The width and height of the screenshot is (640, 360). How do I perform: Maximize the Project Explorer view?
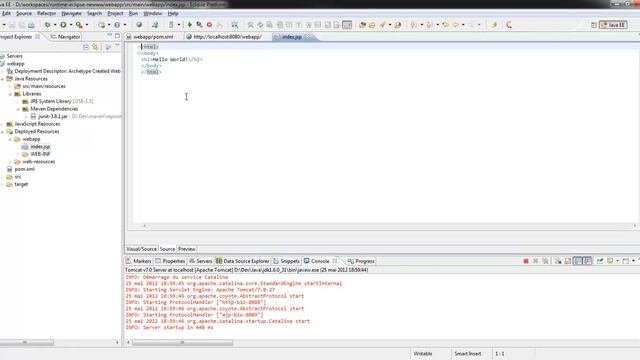coord(117,36)
